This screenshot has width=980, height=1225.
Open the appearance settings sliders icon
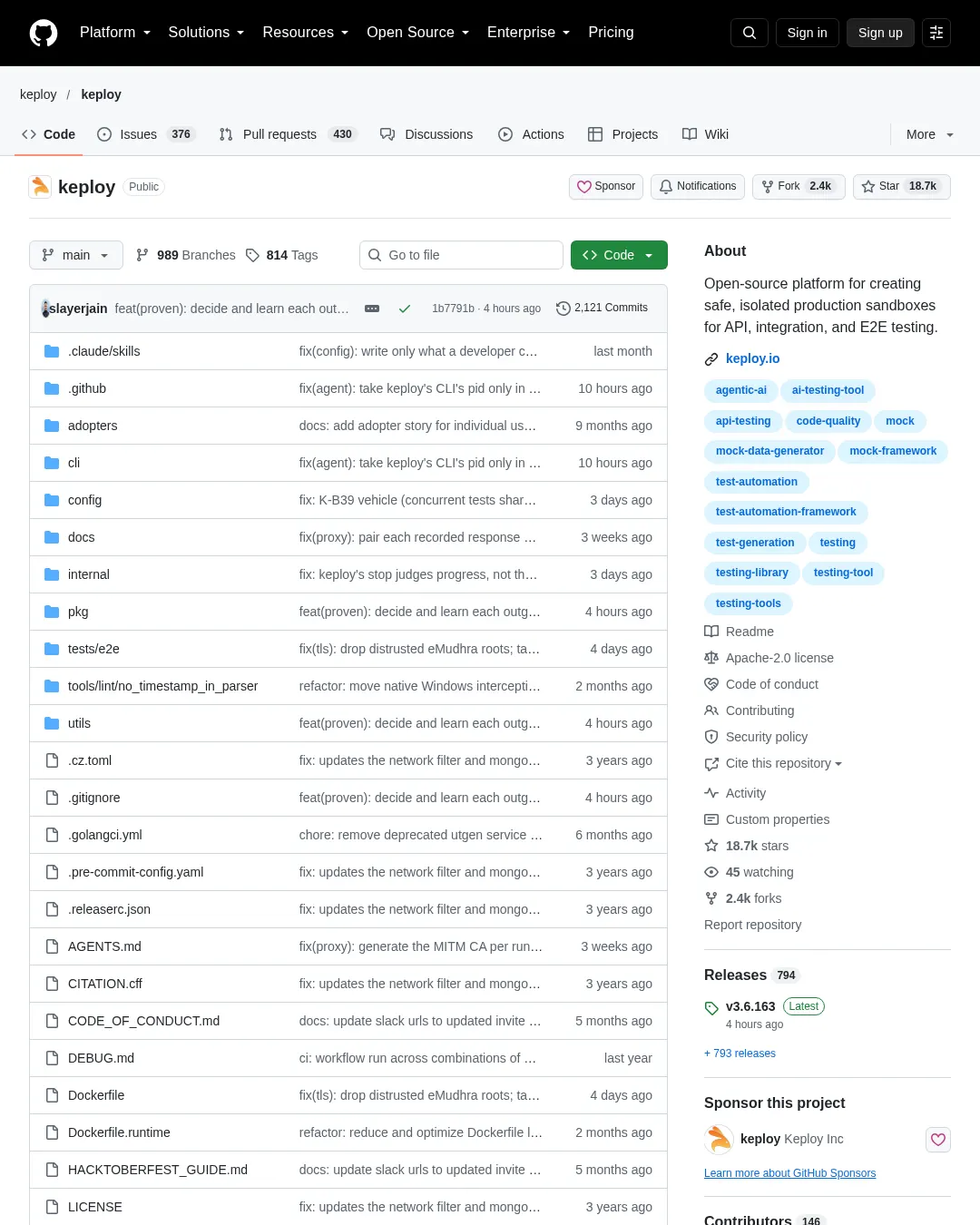936,33
